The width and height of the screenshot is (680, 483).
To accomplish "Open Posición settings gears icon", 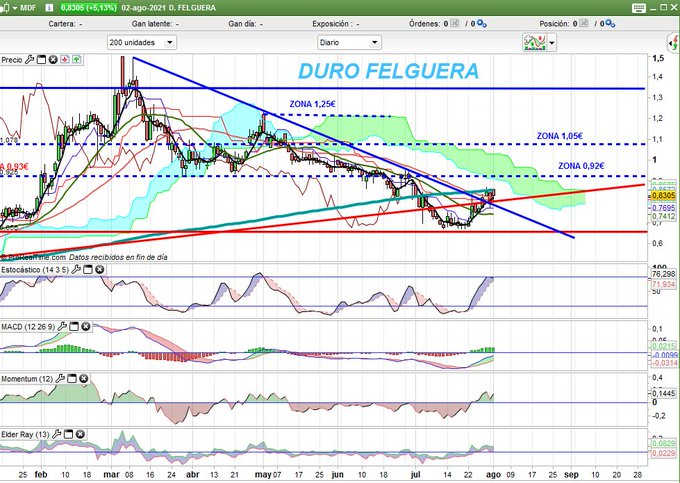I will coord(610,24).
